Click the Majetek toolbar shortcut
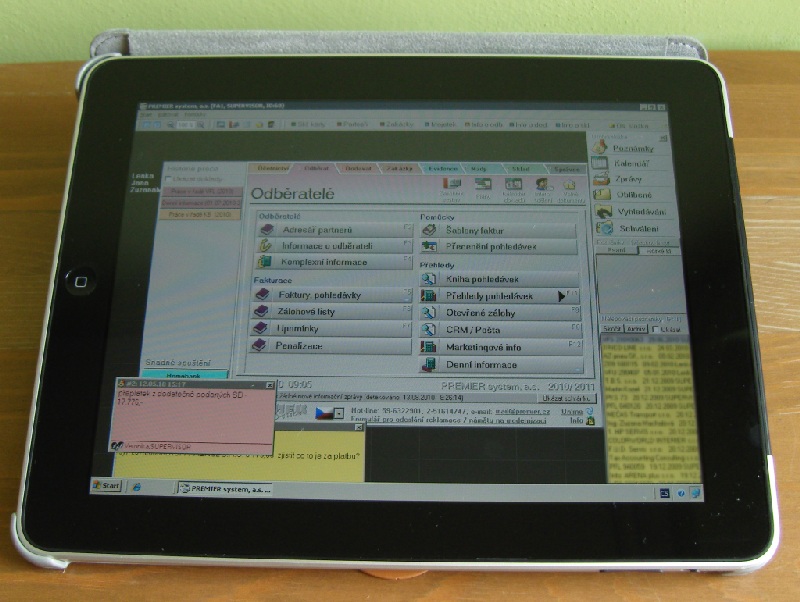 pos(440,124)
